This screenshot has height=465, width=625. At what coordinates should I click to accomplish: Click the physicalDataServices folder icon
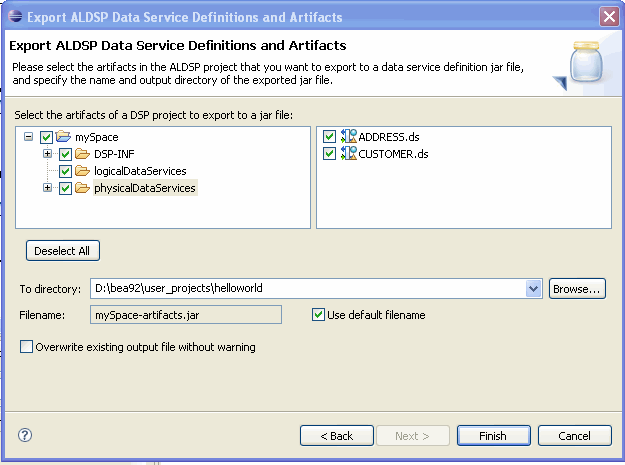pyautogui.click(x=83, y=188)
